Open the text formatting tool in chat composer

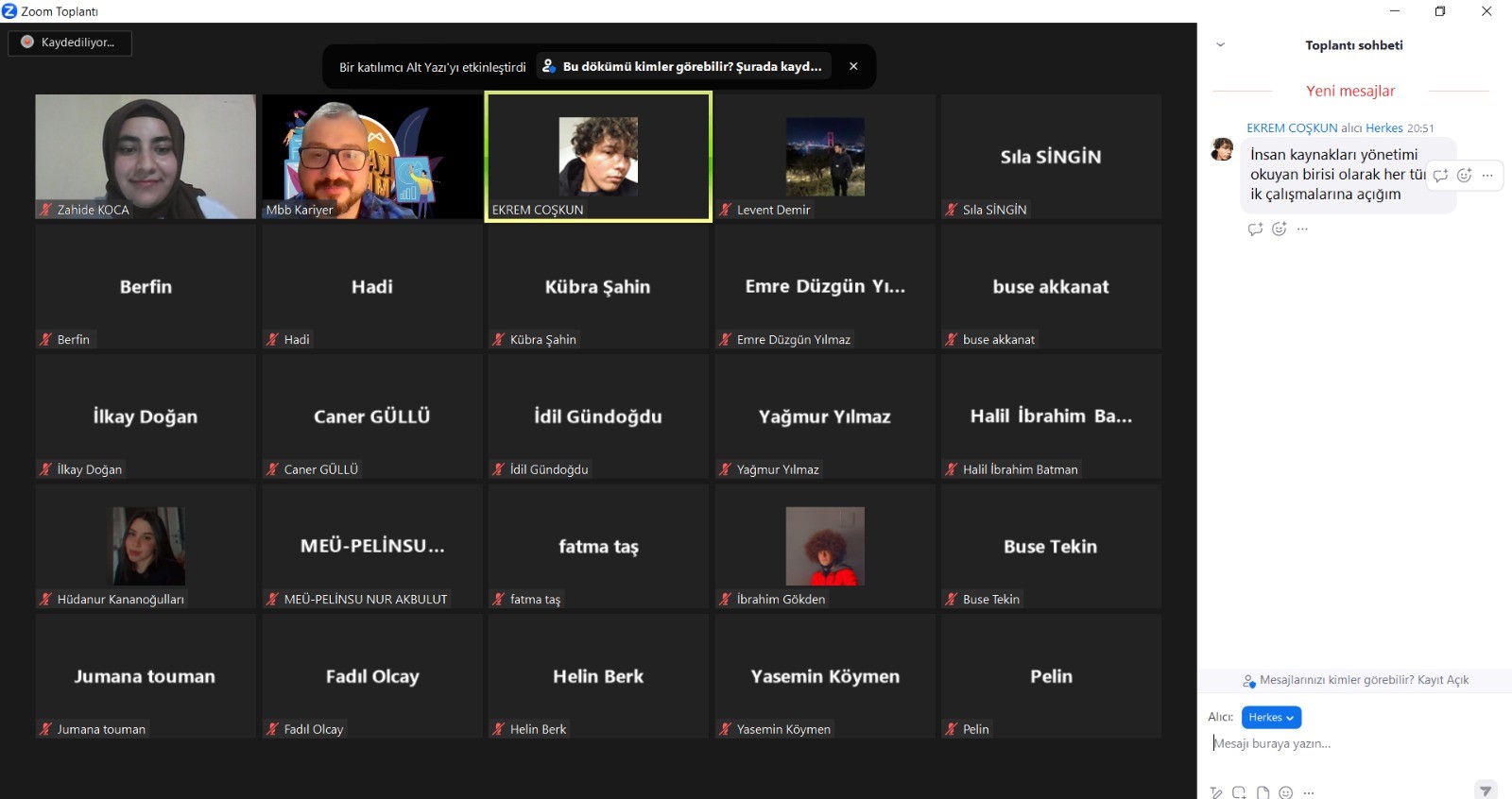(x=1216, y=792)
